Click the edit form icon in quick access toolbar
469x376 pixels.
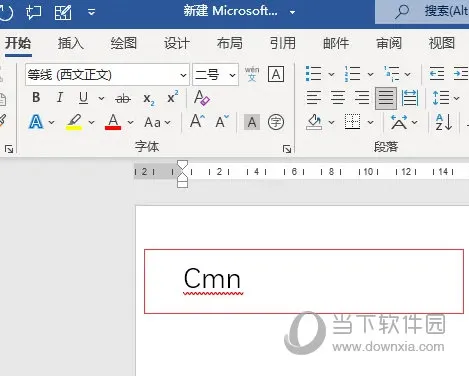[63, 12]
